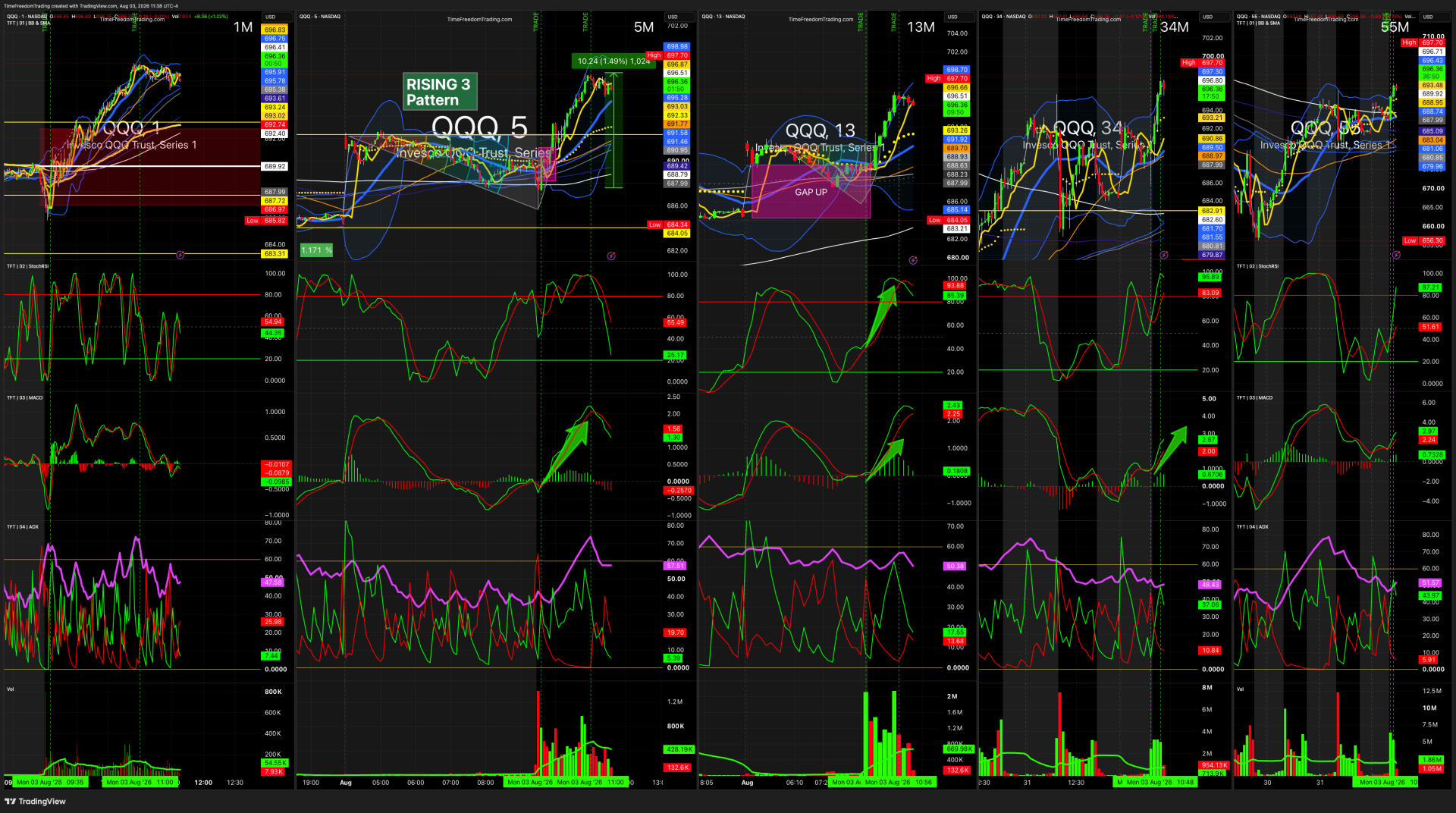1456x813 pixels.
Task: Click the 'TimeFreedomTrading created with TradingView.com' header text
Action: (91, 6)
